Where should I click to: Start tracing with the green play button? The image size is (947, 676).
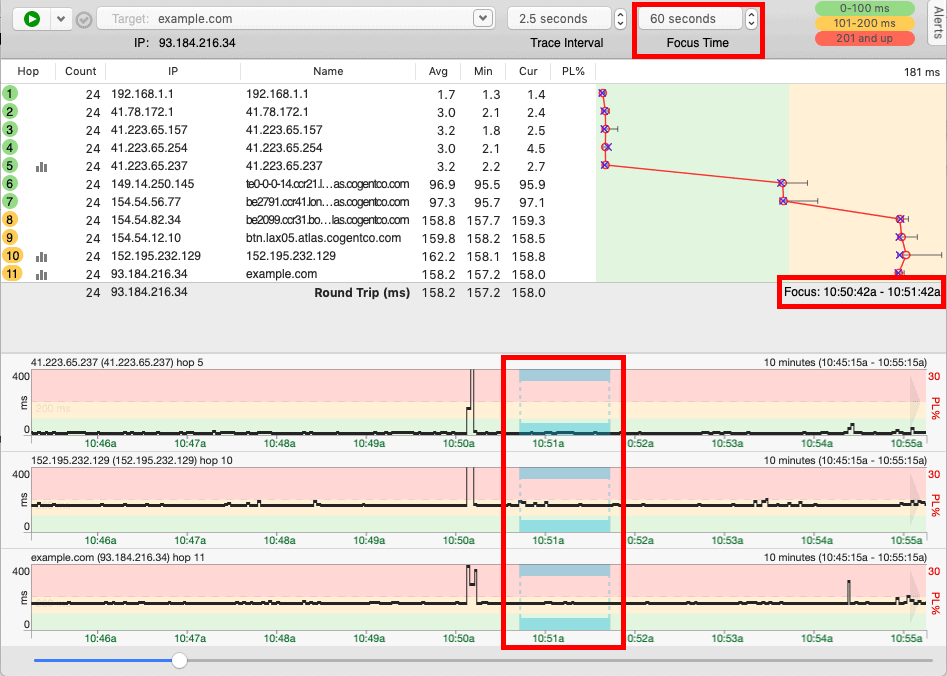pos(32,19)
